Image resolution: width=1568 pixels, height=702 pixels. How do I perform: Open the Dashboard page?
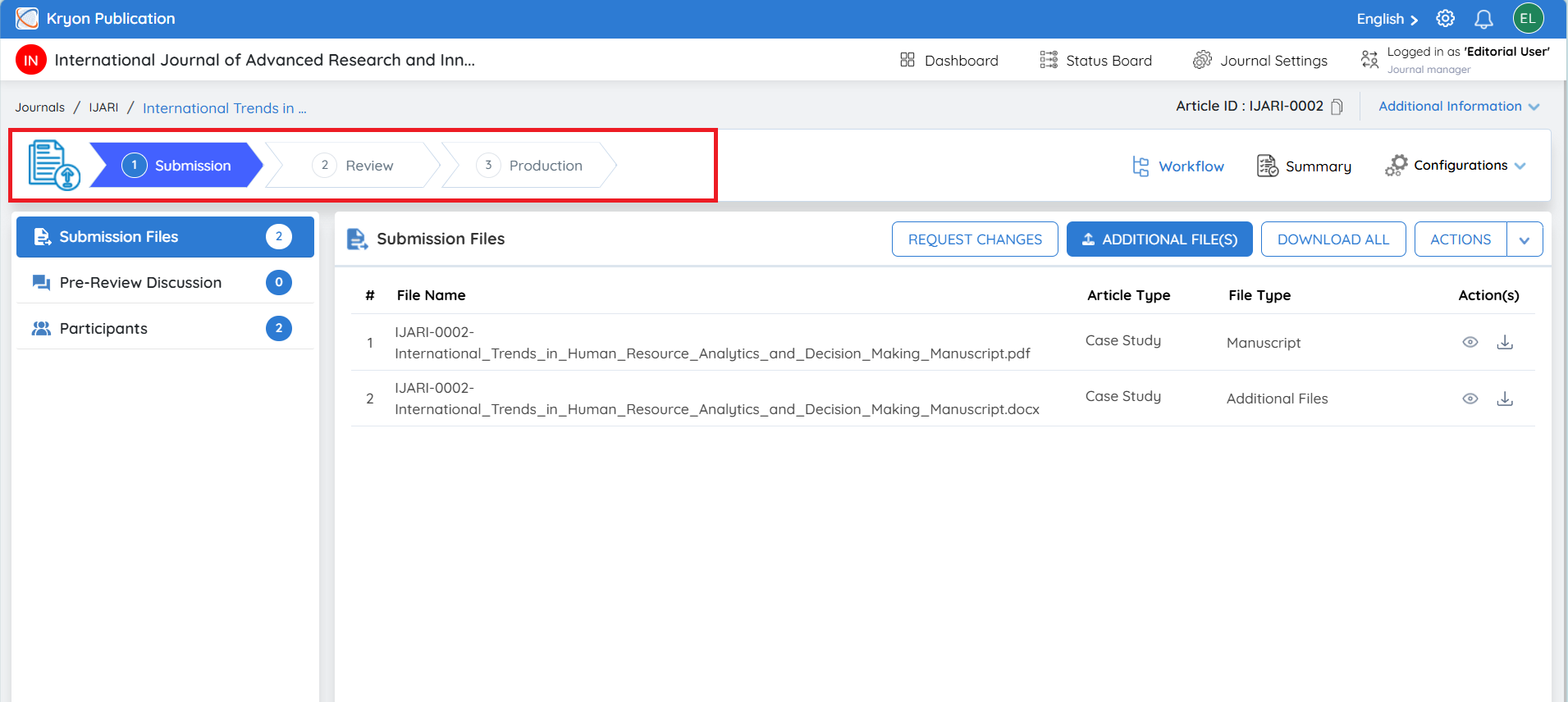(949, 60)
